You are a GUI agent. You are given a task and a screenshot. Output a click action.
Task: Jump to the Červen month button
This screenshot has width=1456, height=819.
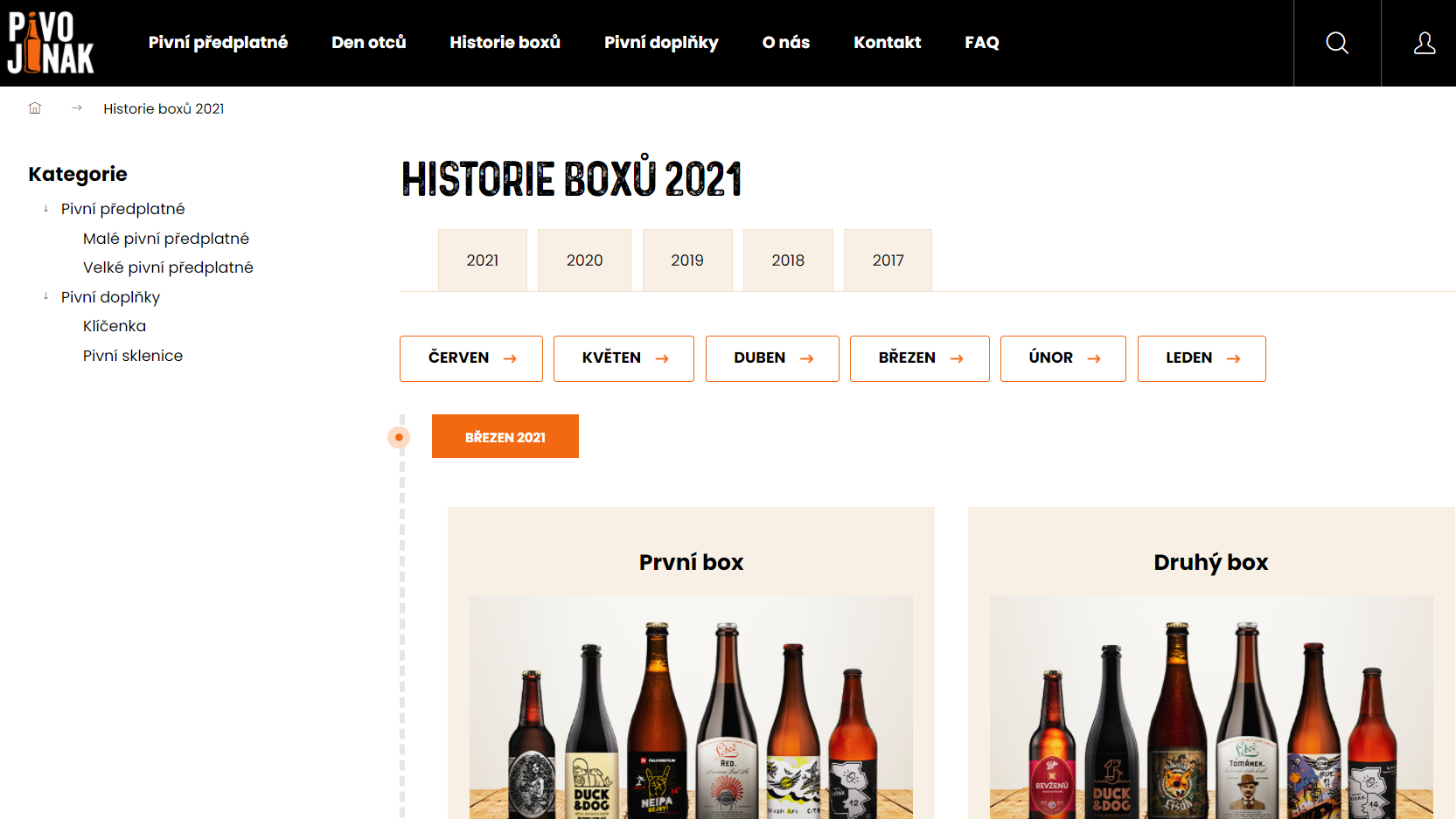click(471, 358)
